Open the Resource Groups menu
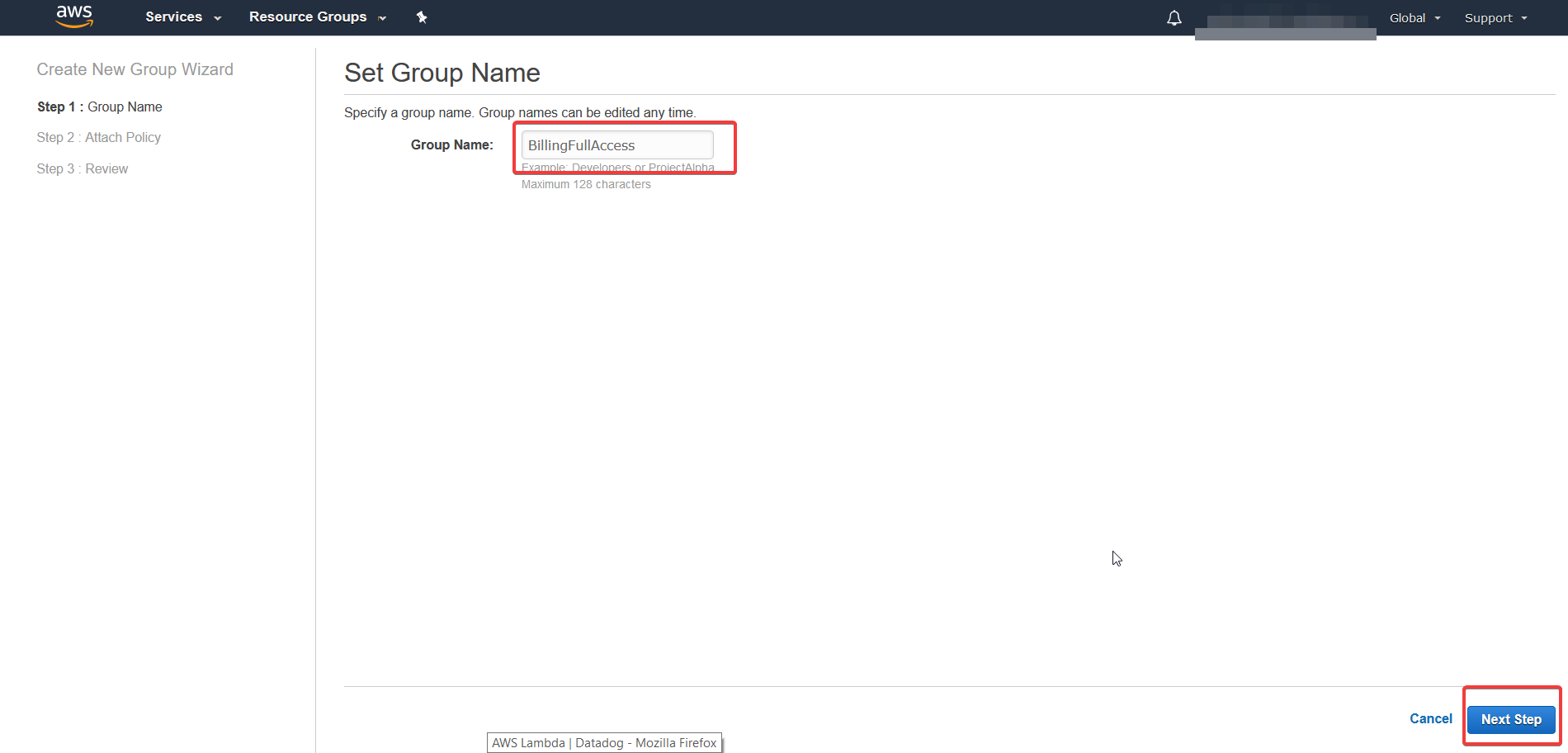This screenshot has width=1568, height=753. pyautogui.click(x=308, y=17)
